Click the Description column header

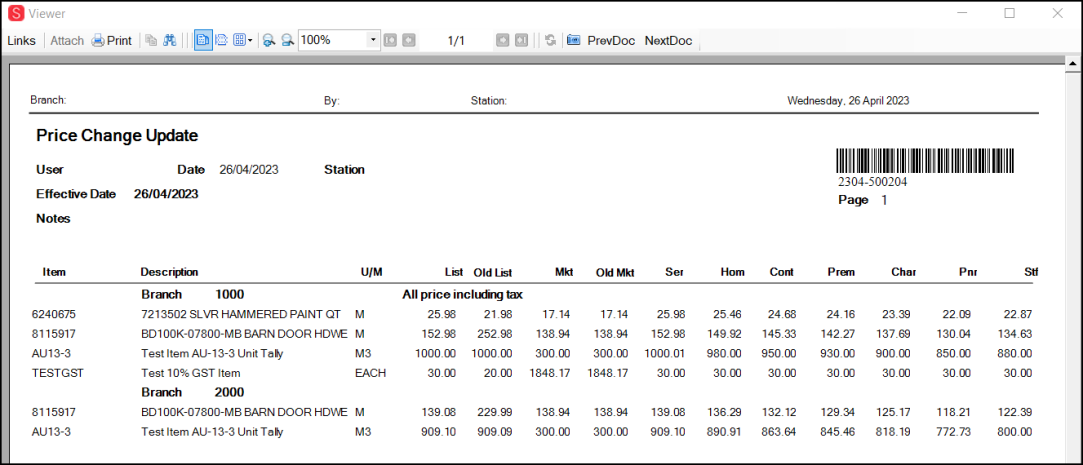(x=169, y=272)
